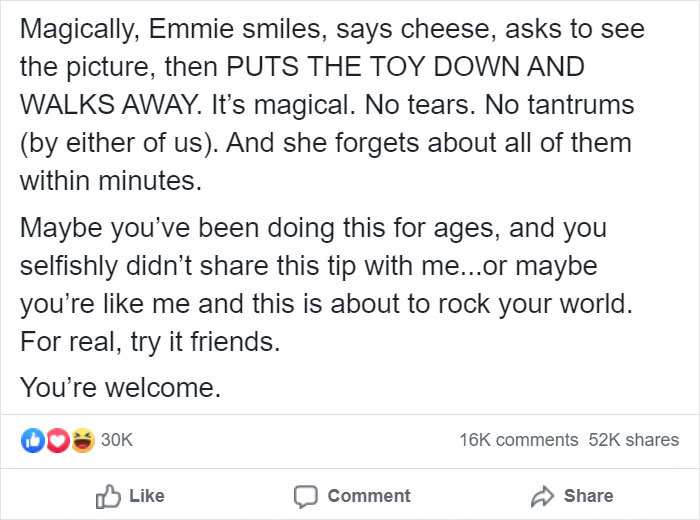Screen dimensions: 700x520
Task: Click the "within minutes." line
Action: pos(110,182)
